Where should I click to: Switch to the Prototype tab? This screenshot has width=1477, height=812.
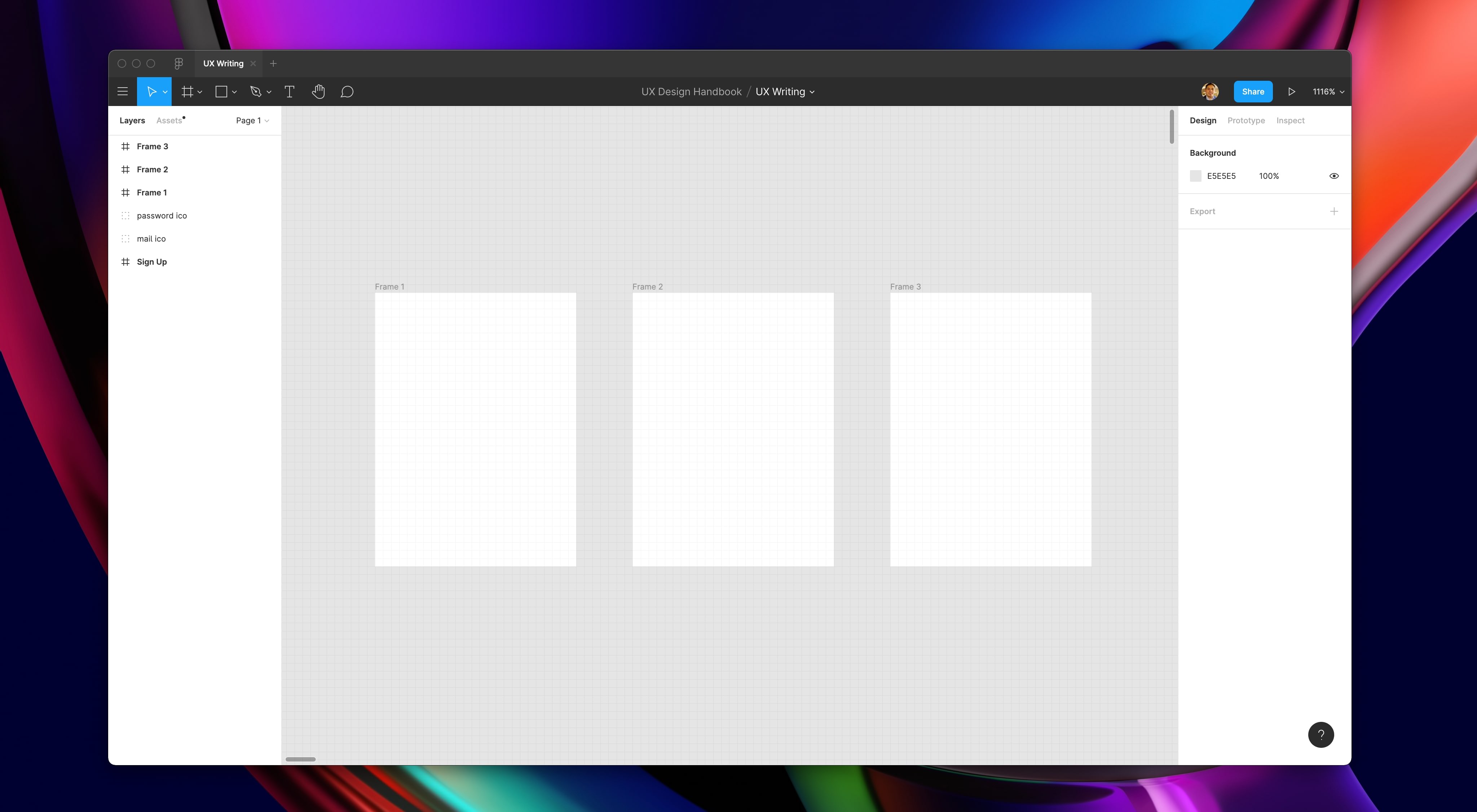pos(1246,120)
